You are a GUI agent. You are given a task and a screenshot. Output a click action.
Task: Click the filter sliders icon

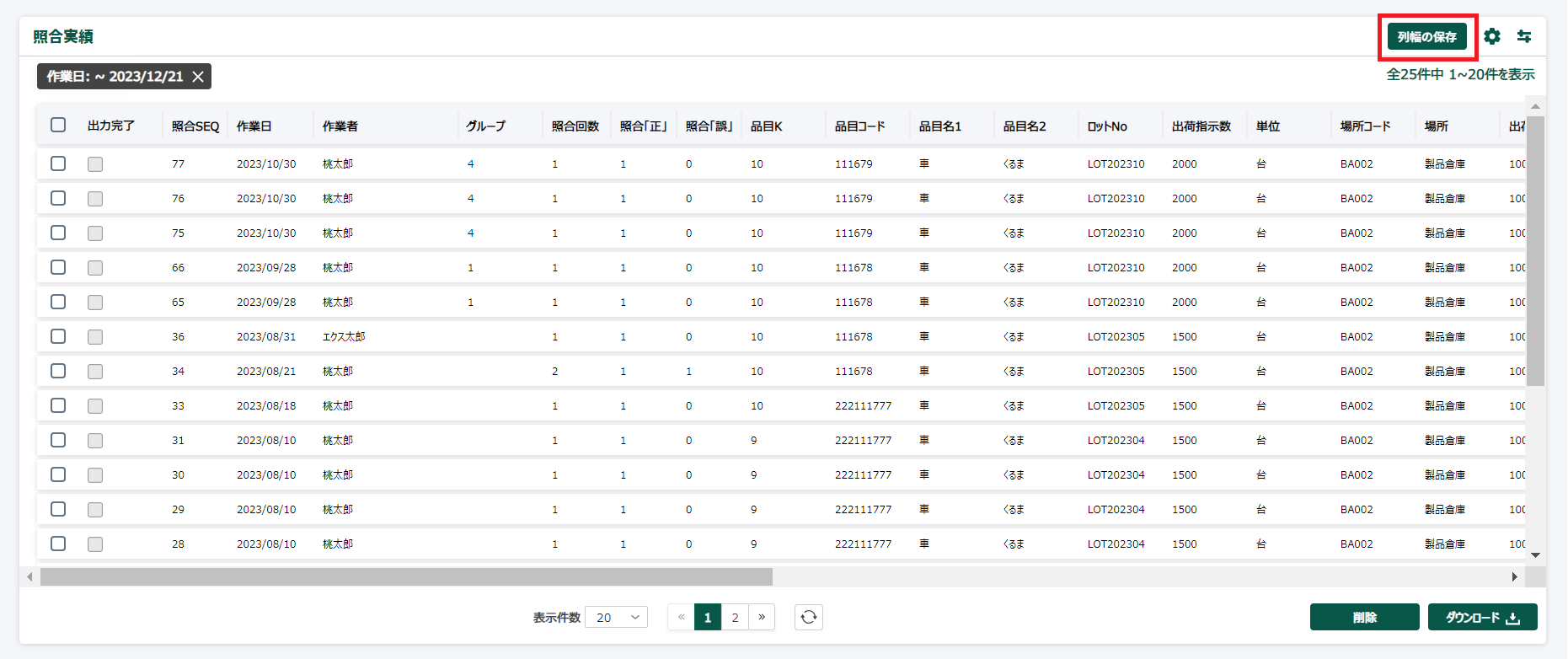(x=1524, y=36)
